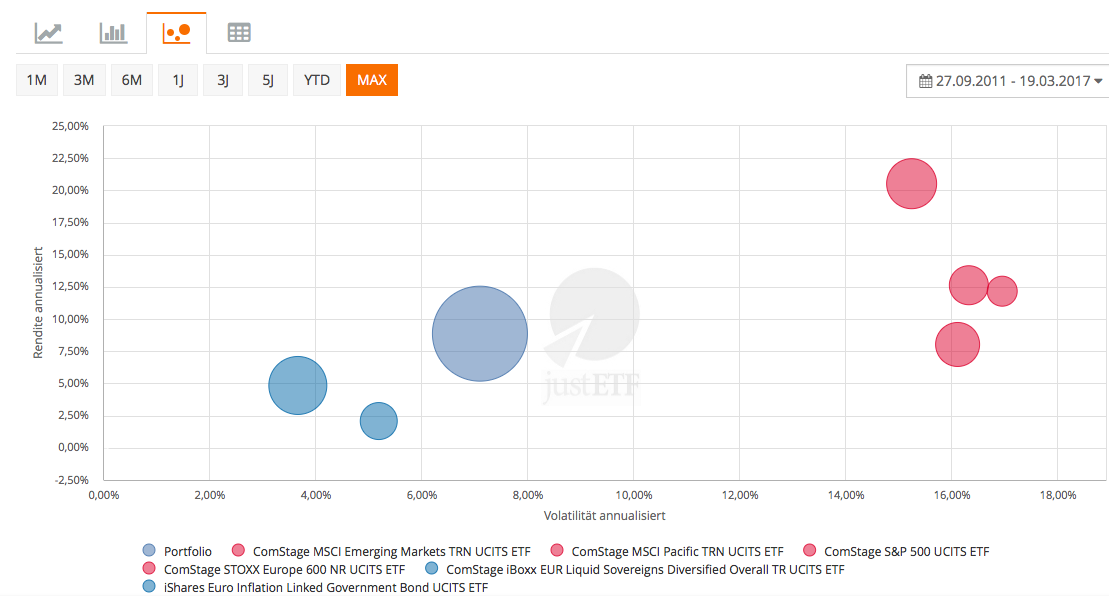Click the 10,00% x-axis label
1109x596 pixels.
pos(634,495)
